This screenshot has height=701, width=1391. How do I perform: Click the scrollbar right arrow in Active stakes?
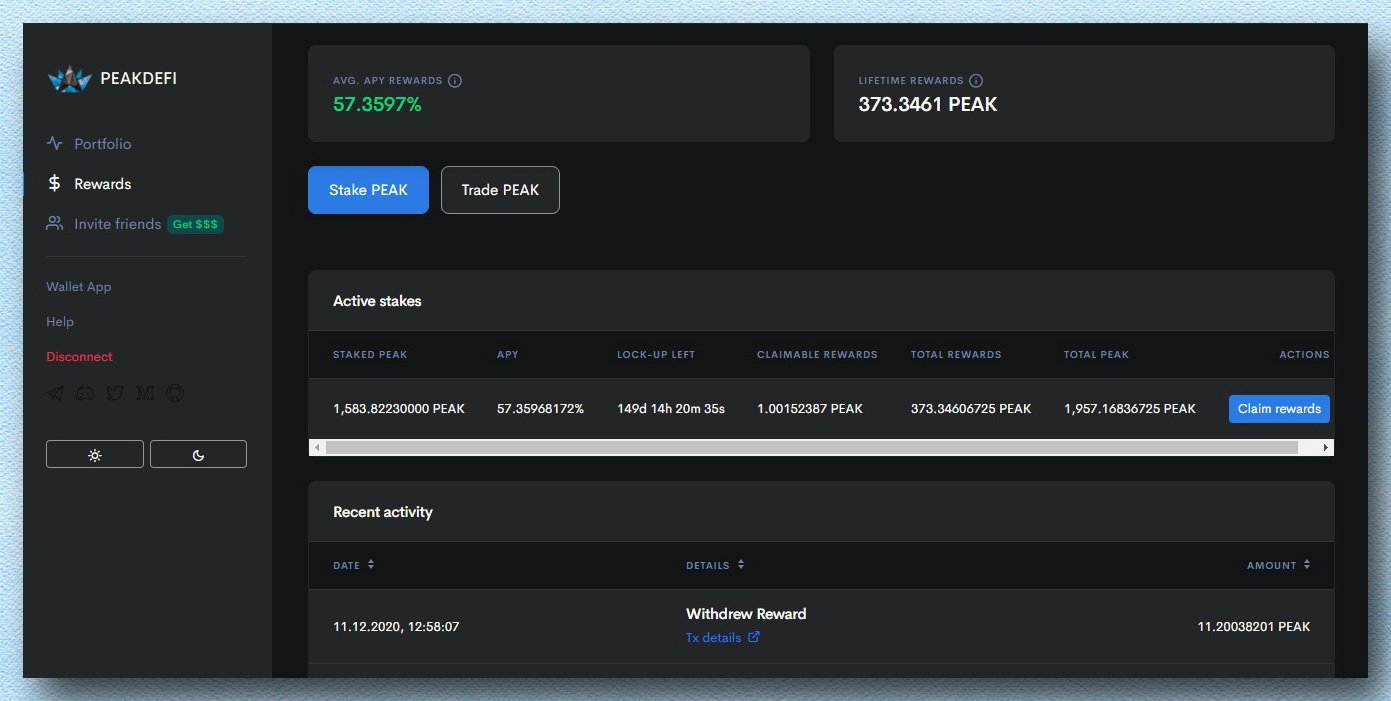[x=1326, y=447]
